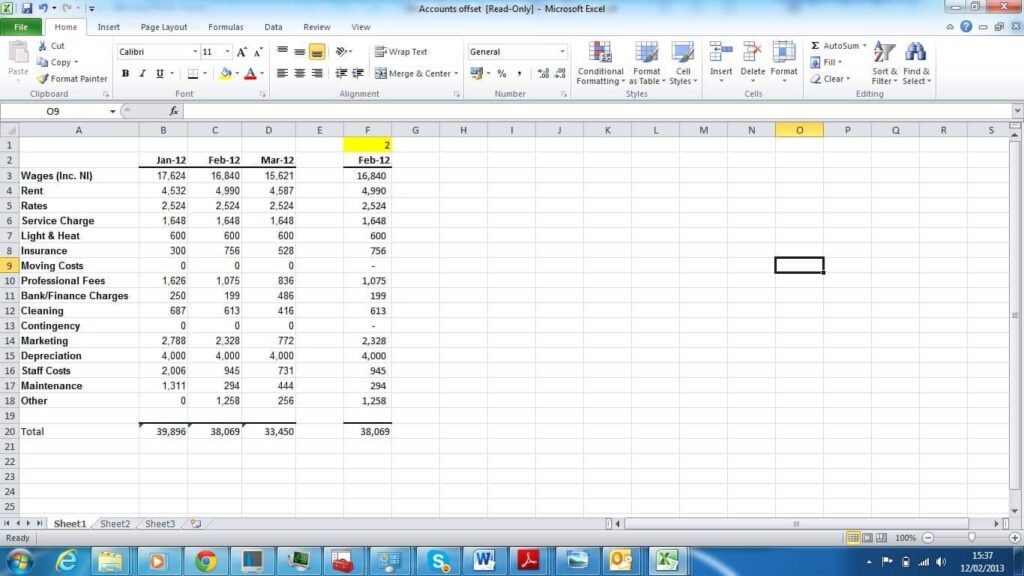Click the Conditional Formatting icon
The image size is (1024, 576).
point(600,53)
